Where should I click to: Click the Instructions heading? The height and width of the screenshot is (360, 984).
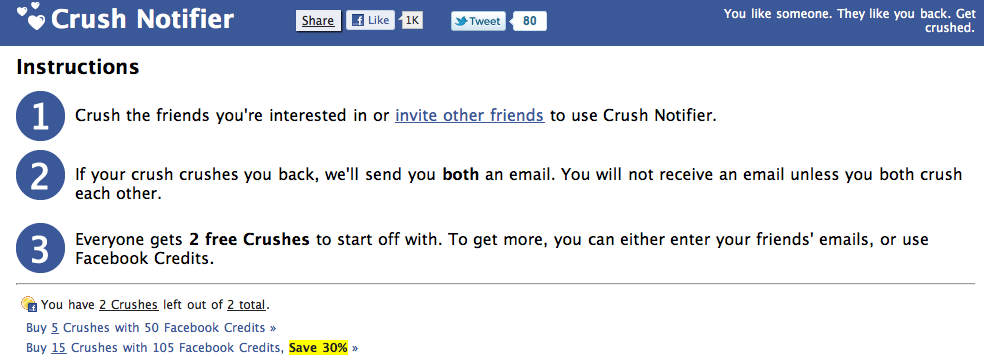point(78,67)
